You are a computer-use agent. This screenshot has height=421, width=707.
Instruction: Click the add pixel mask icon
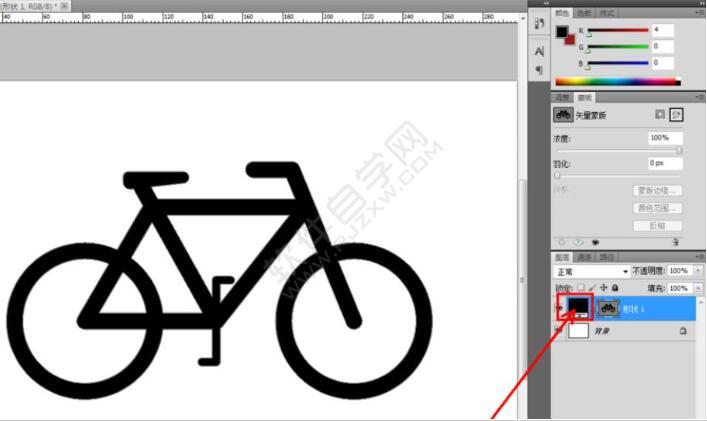point(660,114)
